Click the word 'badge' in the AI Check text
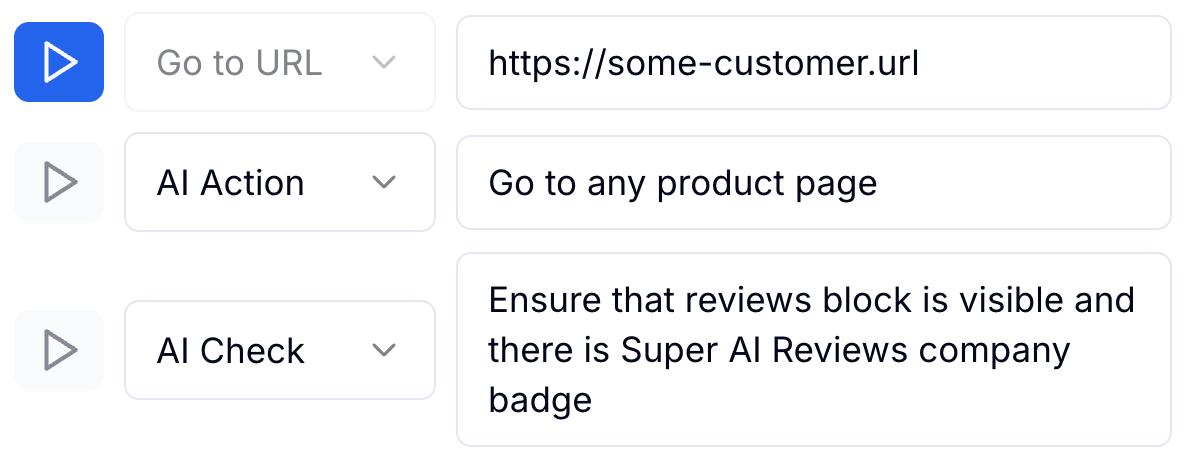 tap(540, 400)
